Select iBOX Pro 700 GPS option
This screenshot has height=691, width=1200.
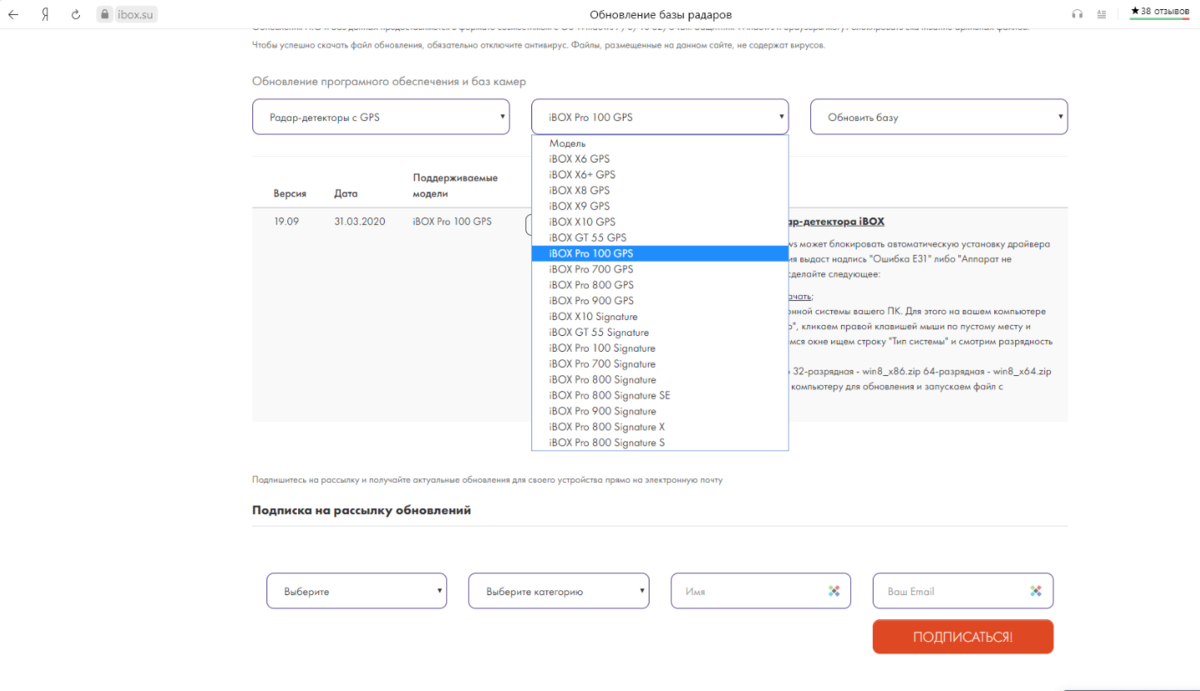tap(660, 269)
